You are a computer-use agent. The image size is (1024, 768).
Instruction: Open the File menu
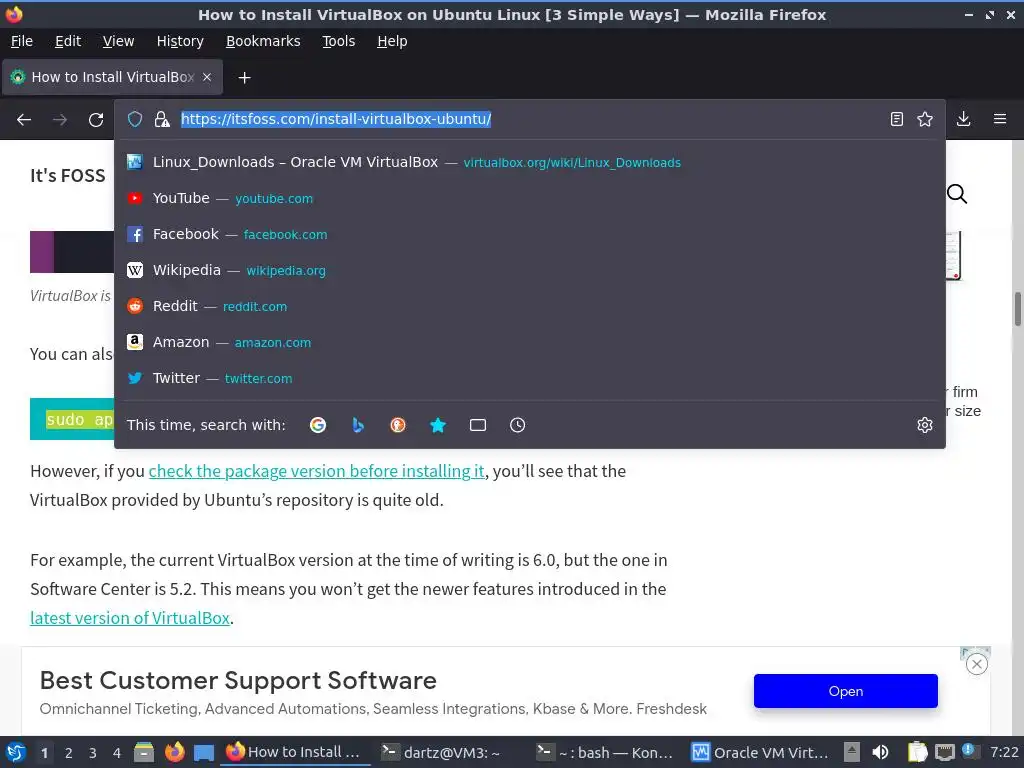click(22, 41)
